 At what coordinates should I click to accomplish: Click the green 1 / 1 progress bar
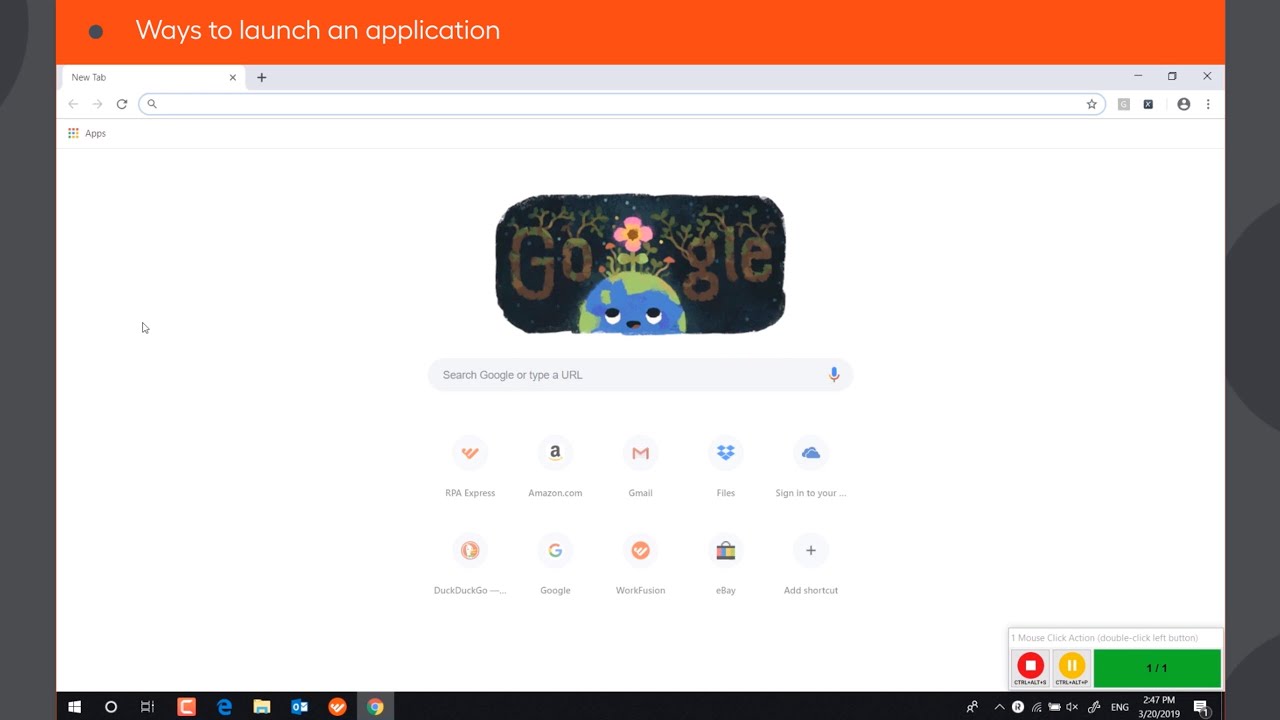[1157, 668]
